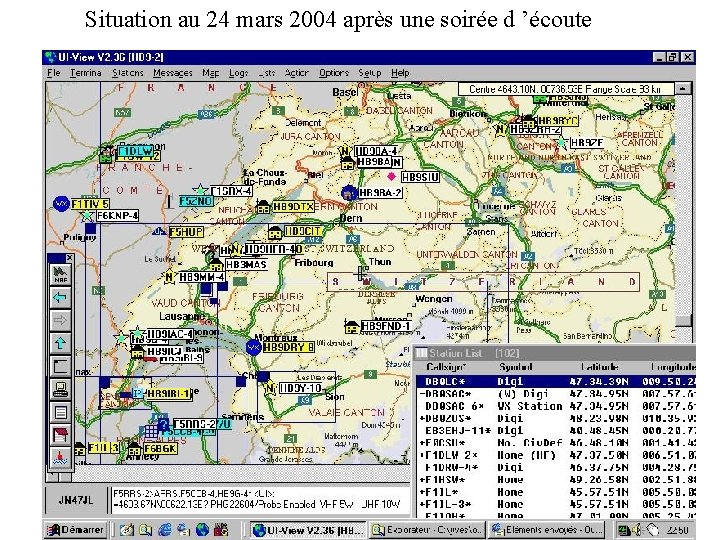Click the F1DLW station label
The height and width of the screenshot is (540, 720).
[135, 151]
